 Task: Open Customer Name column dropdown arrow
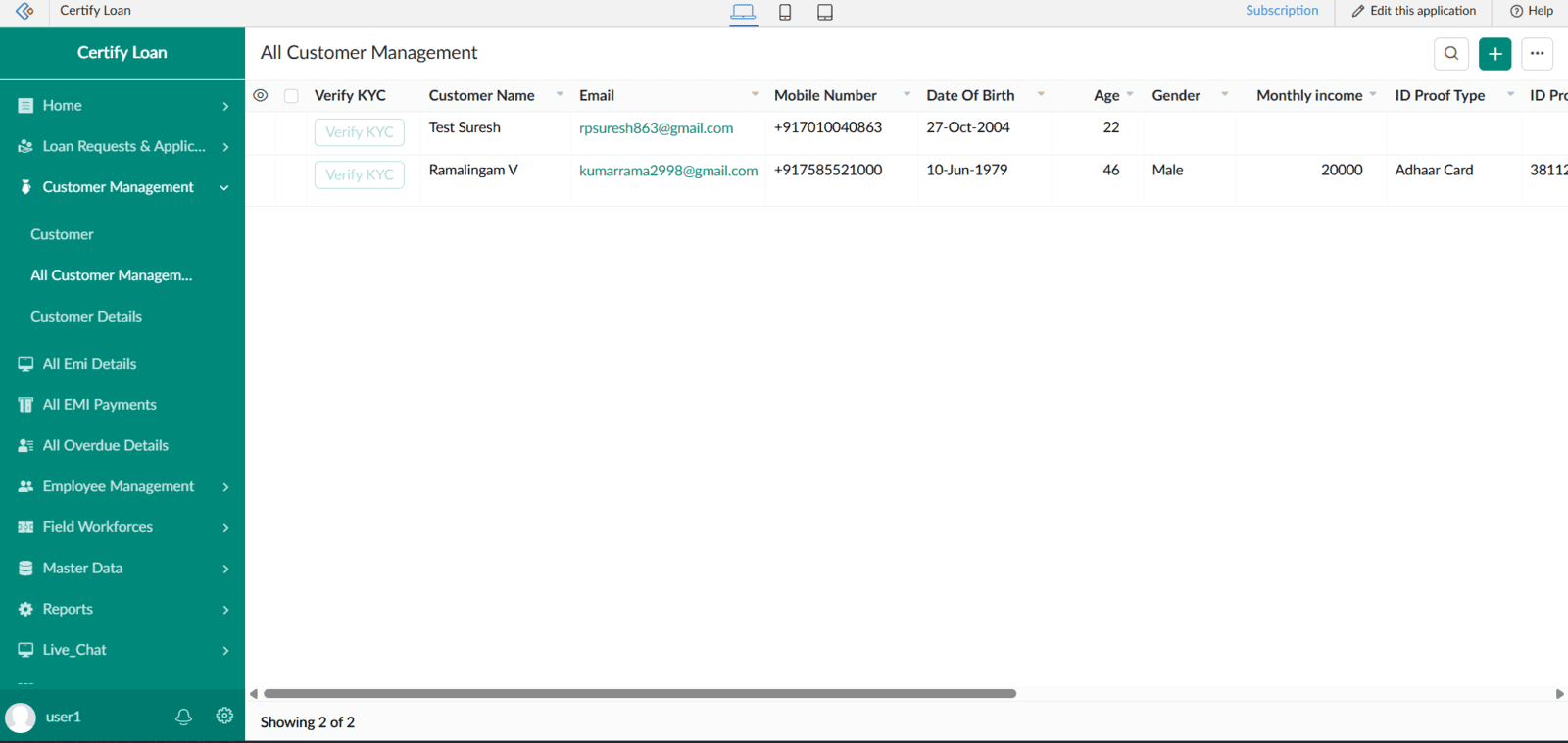[560, 95]
